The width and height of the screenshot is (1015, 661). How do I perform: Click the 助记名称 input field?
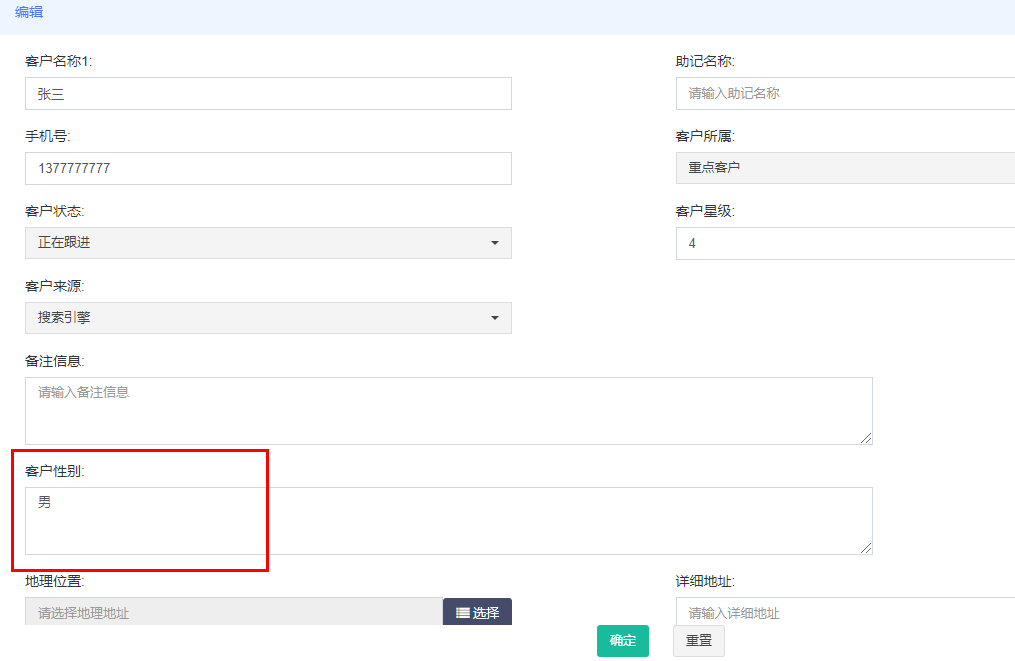click(845, 94)
